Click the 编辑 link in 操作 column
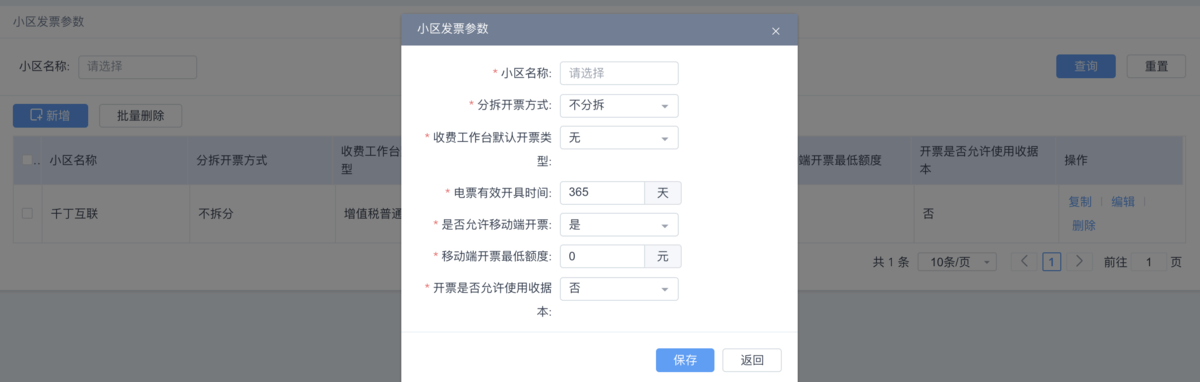 click(x=1123, y=201)
